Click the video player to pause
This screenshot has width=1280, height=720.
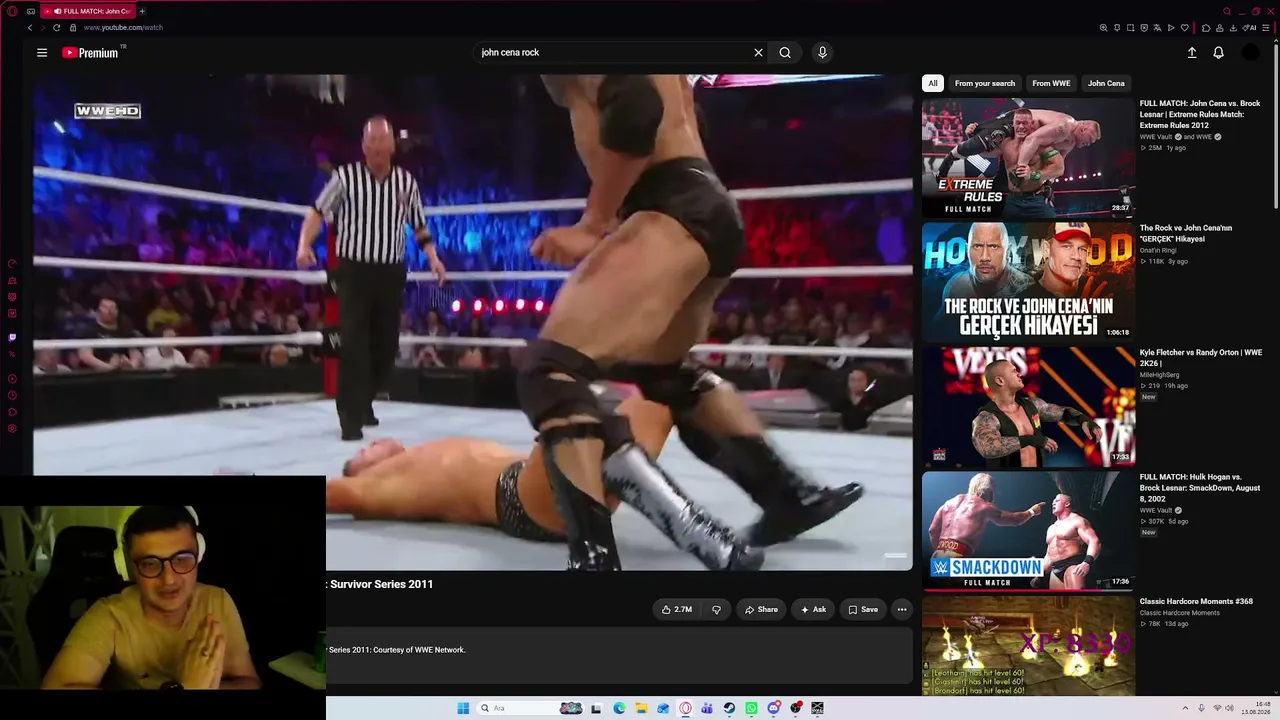click(472, 322)
